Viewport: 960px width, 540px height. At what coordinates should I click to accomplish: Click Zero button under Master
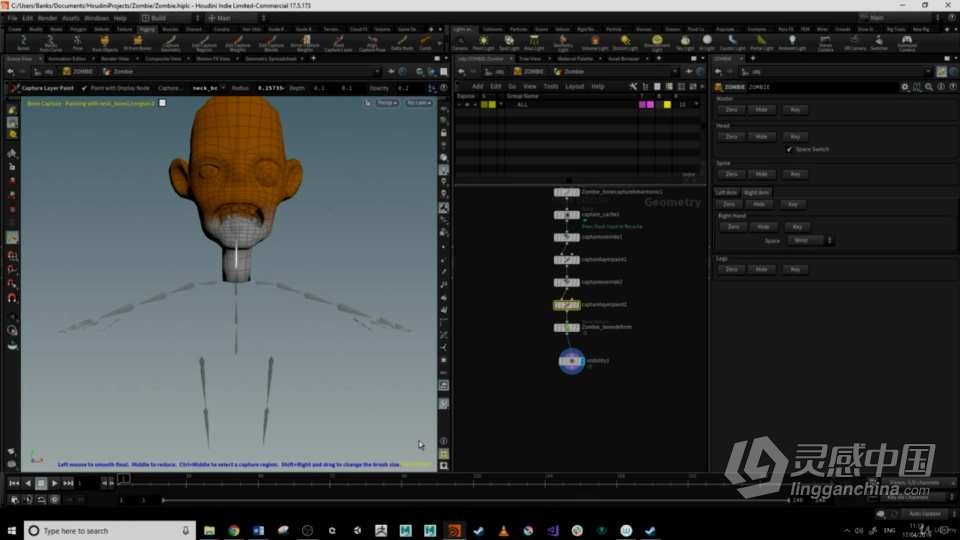tap(732, 110)
